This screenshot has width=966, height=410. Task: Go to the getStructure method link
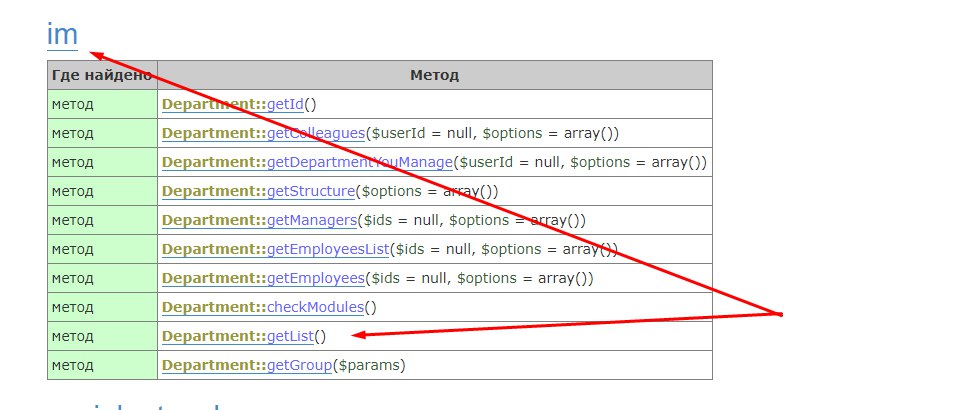click(x=310, y=191)
